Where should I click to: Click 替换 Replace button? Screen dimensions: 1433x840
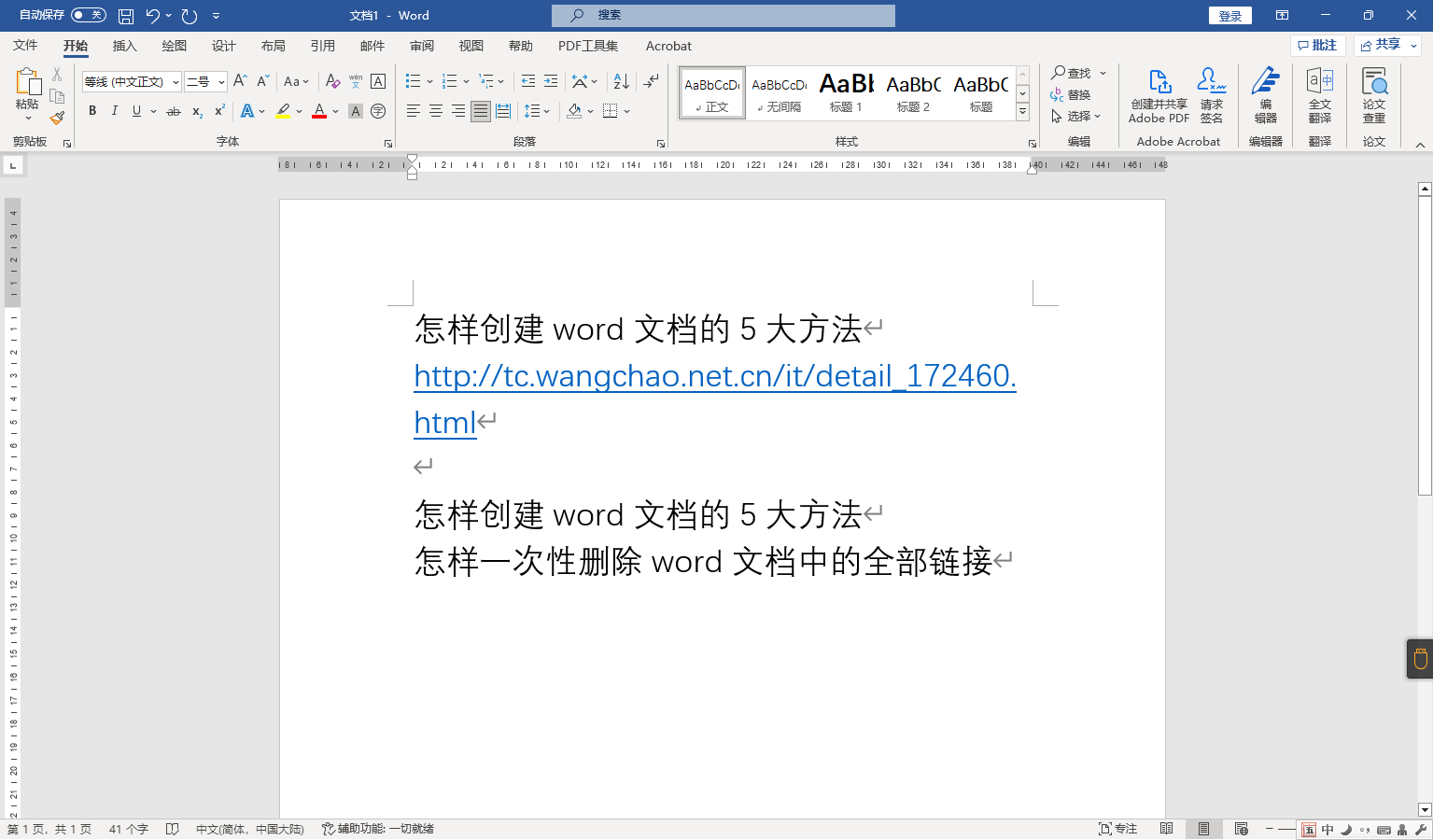click(1071, 94)
